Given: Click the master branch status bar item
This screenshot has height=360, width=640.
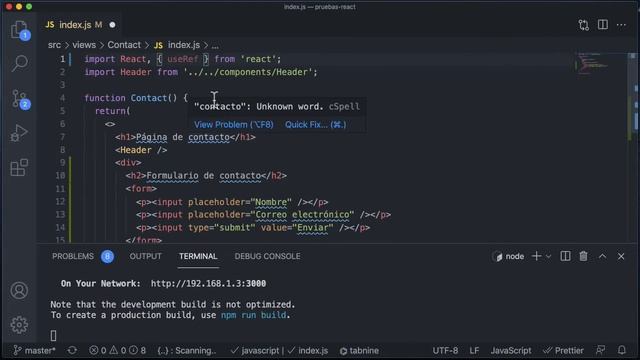Looking at the screenshot, I should tap(34, 351).
